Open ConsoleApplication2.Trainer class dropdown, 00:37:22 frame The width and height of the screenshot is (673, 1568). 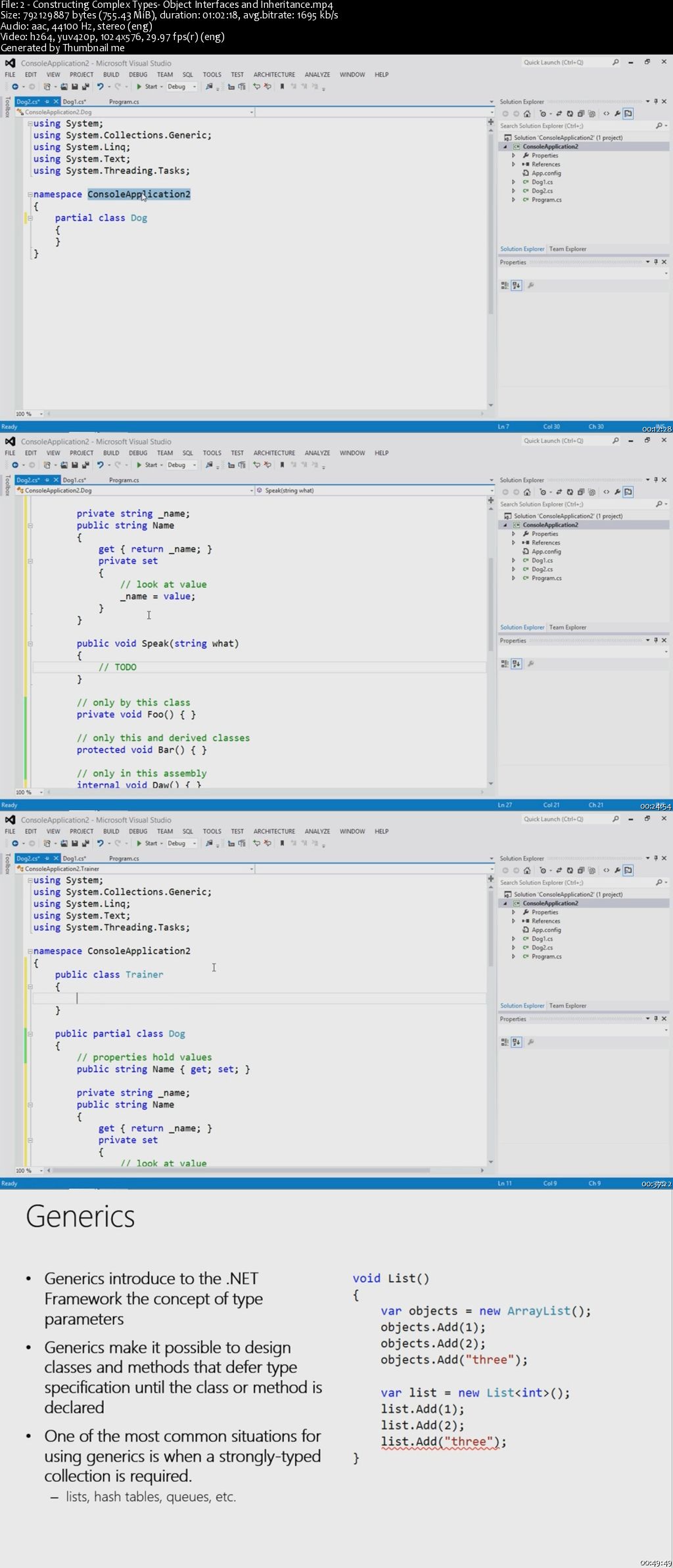[135, 869]
